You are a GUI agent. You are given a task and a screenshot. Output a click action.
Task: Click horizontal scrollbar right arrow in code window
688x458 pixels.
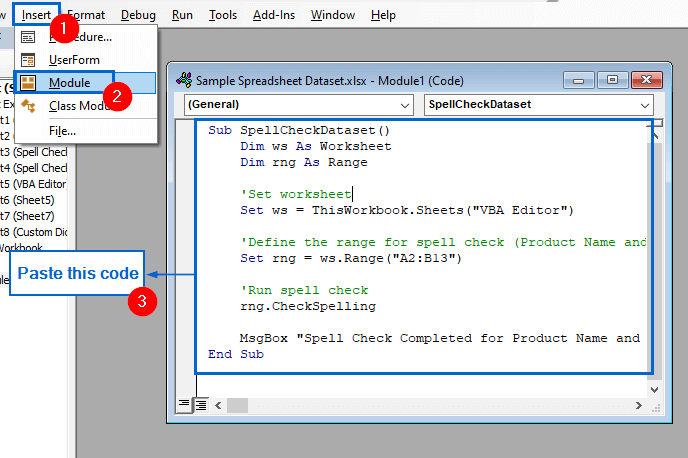click(x=641, y=404)
